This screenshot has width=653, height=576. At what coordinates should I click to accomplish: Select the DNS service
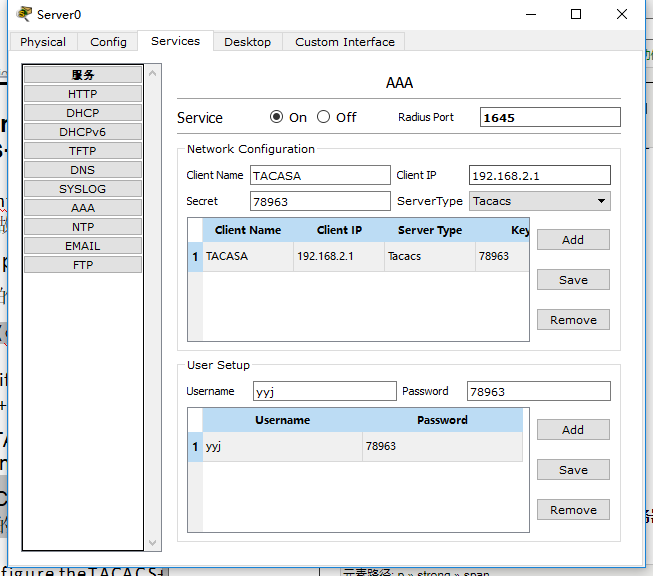(x=83, y=170)
